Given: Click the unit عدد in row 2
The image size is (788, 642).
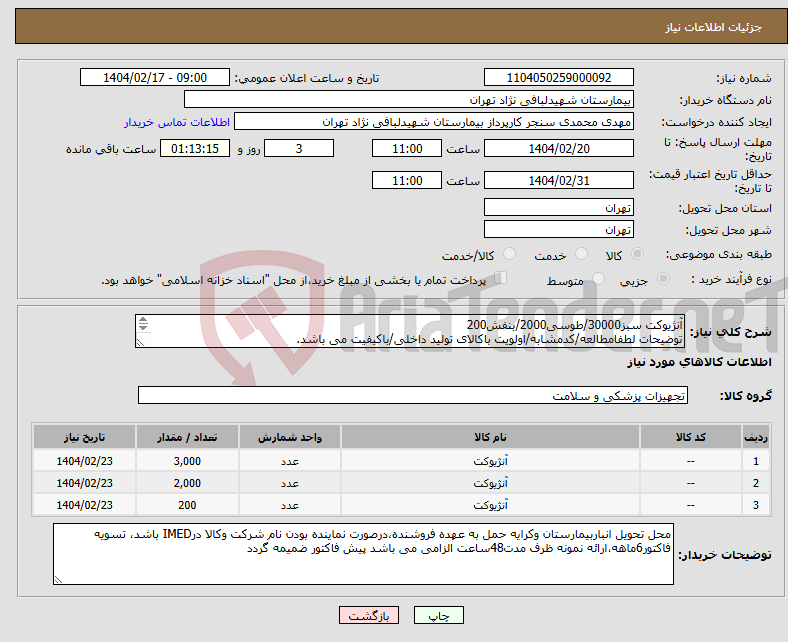Looking at the screenshot, I should 290,483.
